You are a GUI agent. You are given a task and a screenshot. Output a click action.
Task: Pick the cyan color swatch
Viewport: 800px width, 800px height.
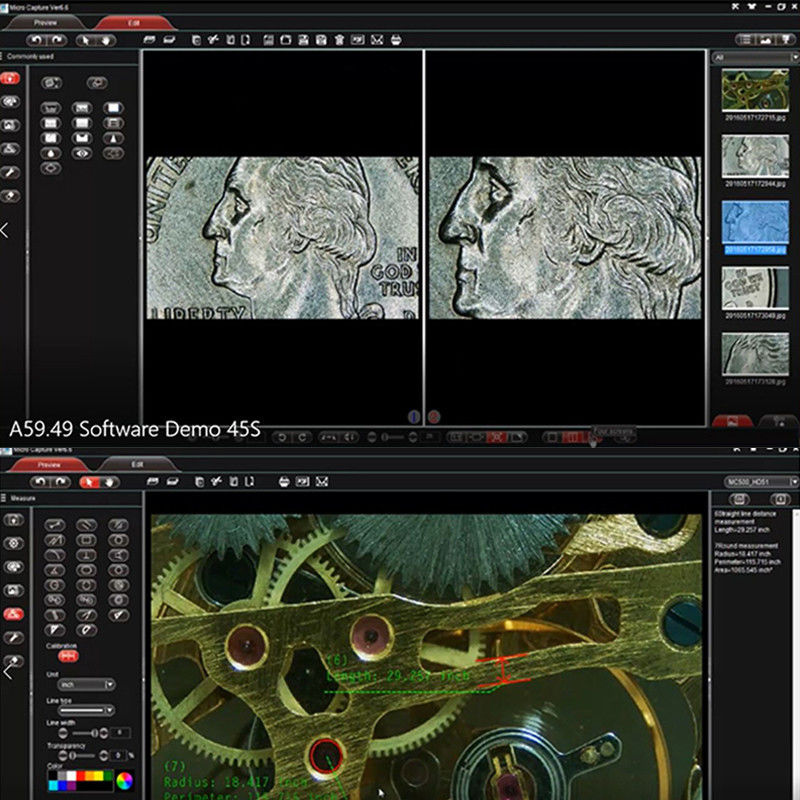point(53,786)
